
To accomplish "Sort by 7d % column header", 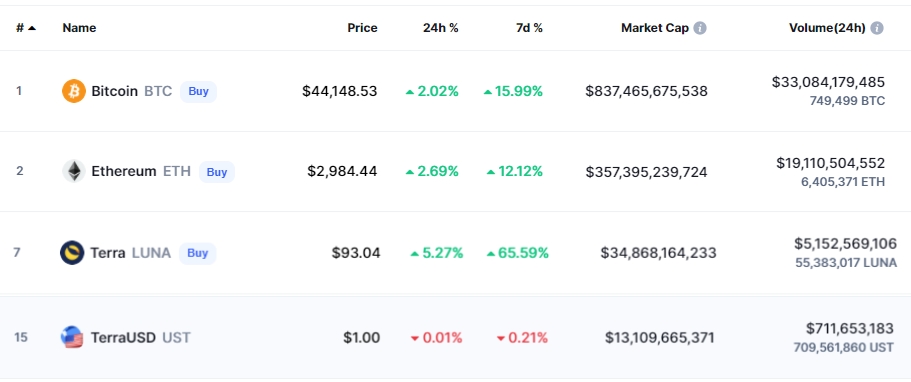I will pos(529,28).
